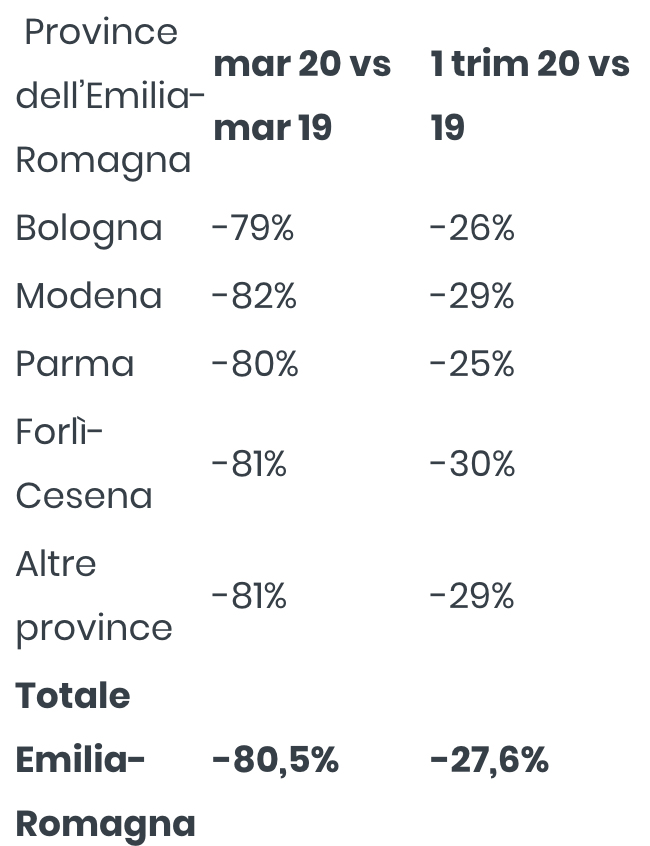This screenshot has width=650, height=846.
Task: Select the 'mar 20 vs mar 19' column header
Action: pyautogui.click(x=302, y=96)
